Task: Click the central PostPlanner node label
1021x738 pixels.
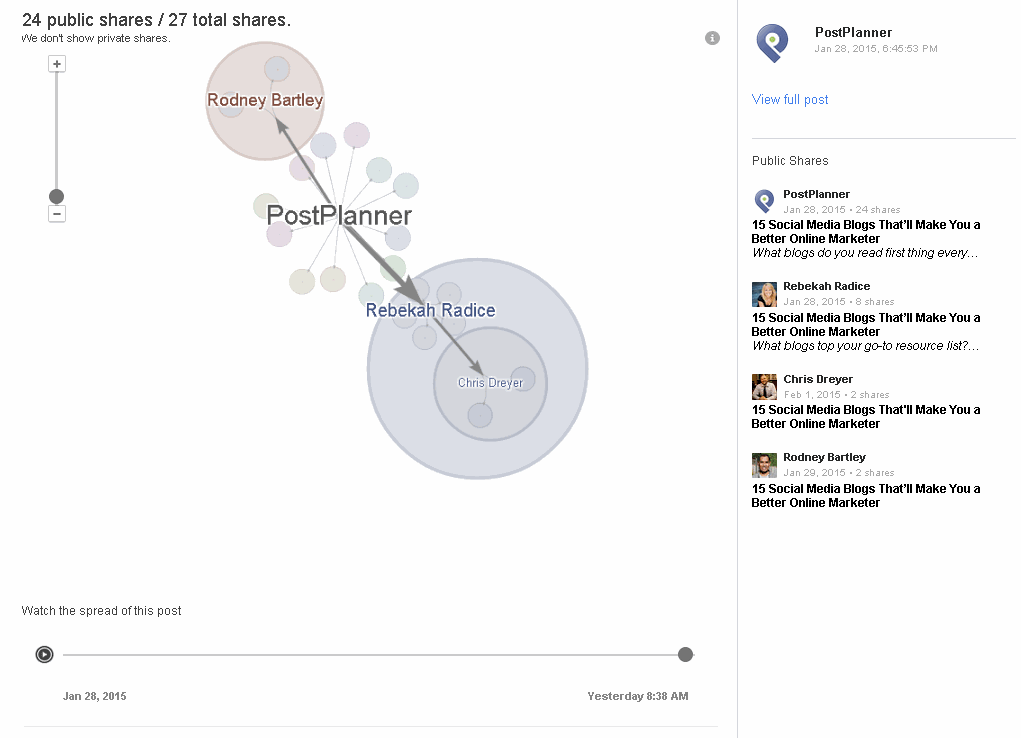Action: 339,215
